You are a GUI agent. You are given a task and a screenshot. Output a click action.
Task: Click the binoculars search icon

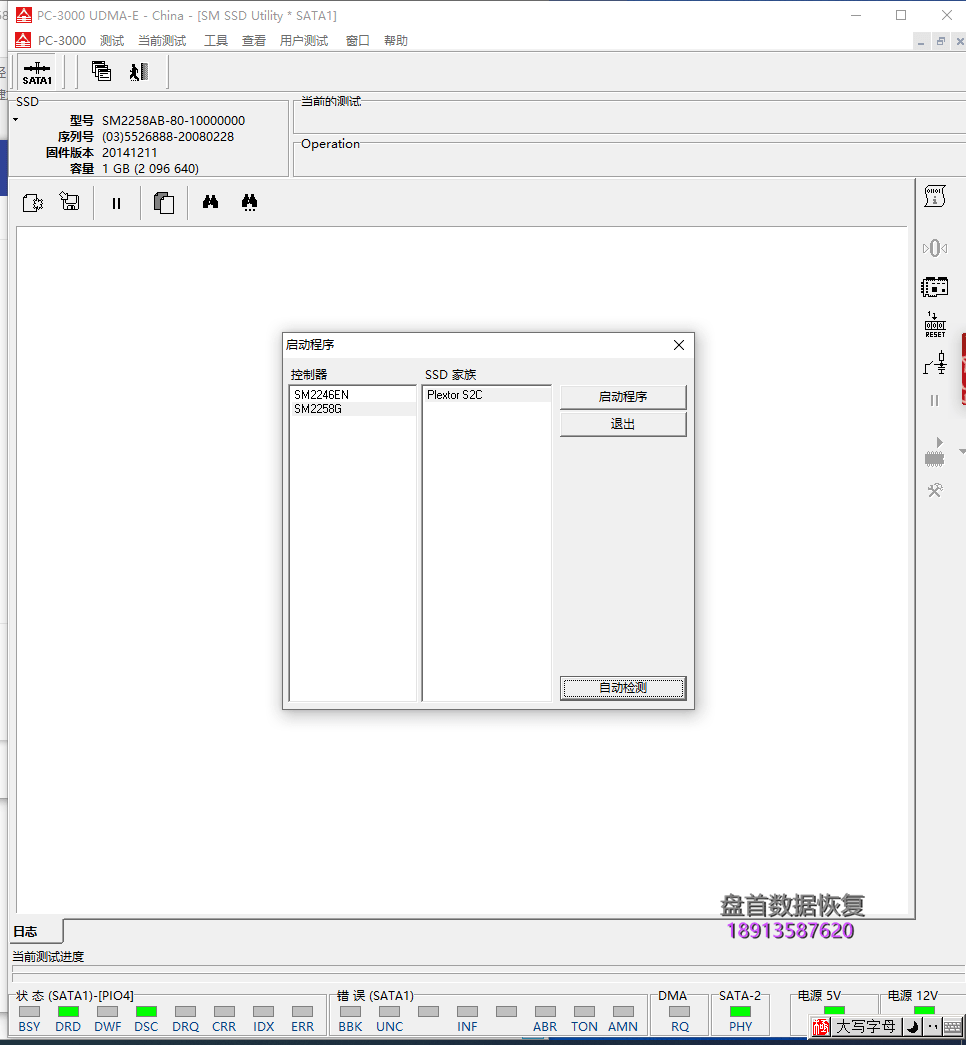(x=211, y=202)
